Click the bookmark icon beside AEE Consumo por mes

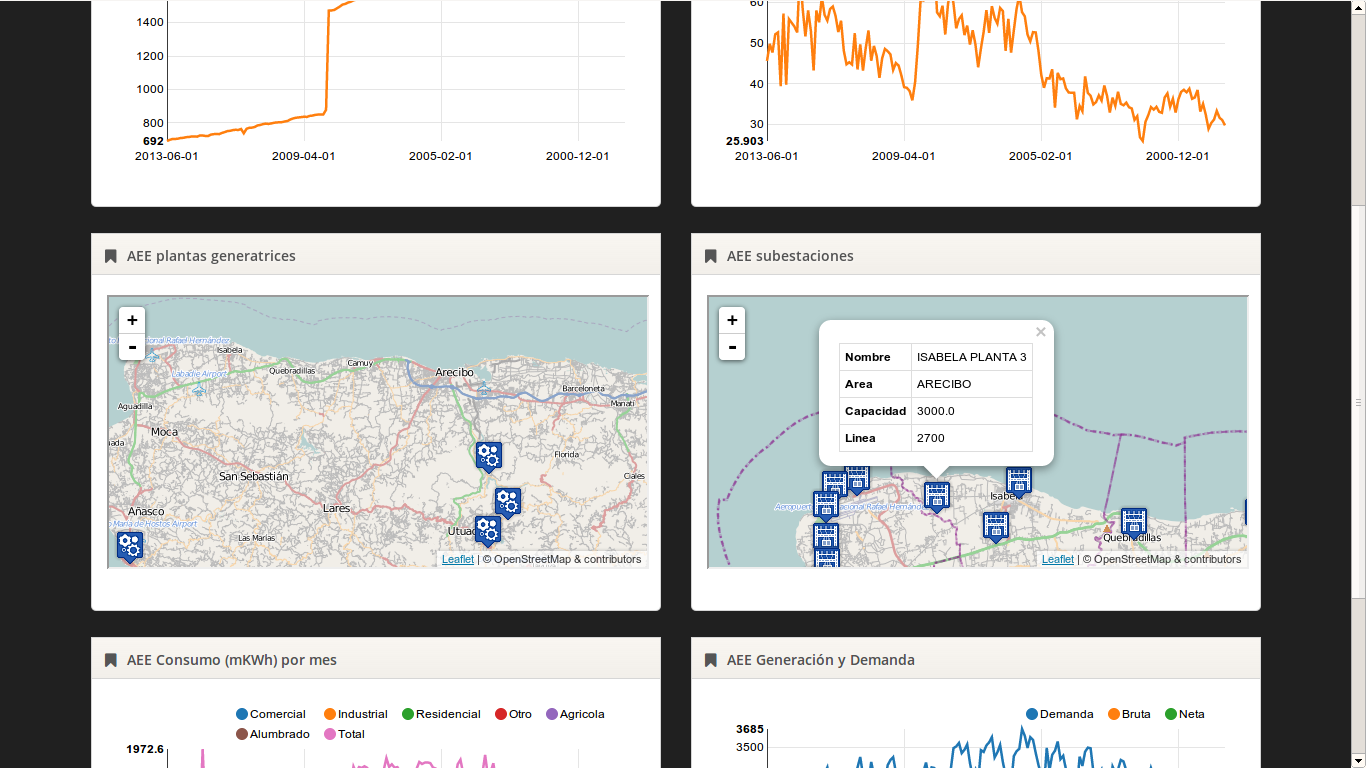pos(111,660)
